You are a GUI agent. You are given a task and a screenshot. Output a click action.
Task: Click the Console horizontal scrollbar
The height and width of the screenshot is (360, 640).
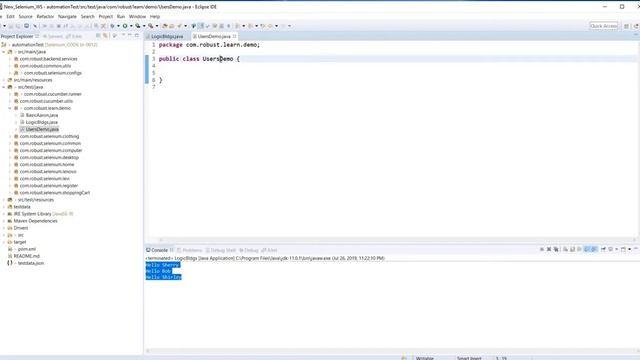392,351
